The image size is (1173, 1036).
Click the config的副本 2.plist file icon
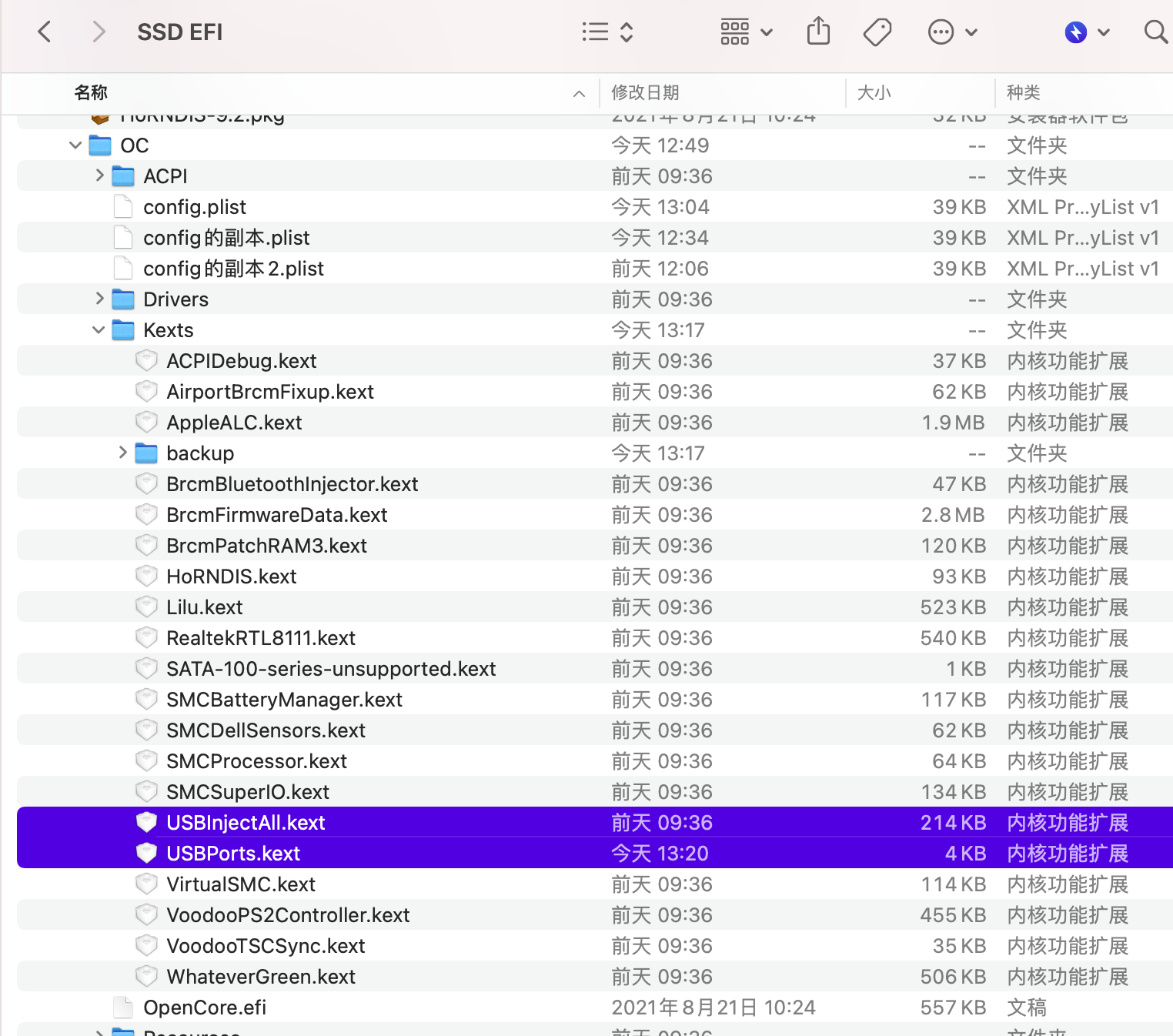click(x=123, y=268)
